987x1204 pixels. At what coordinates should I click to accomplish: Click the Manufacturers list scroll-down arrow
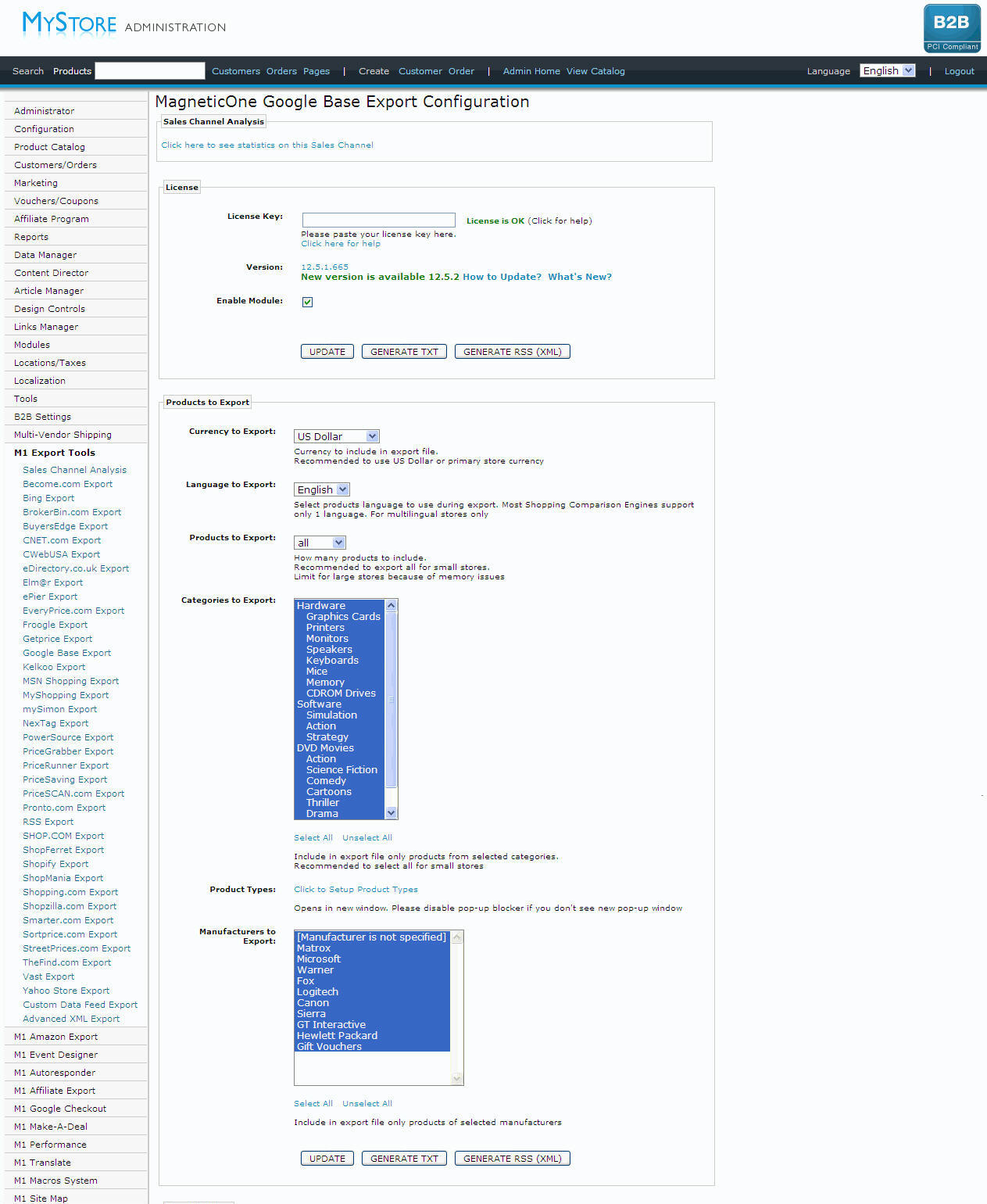[457, 1079]
